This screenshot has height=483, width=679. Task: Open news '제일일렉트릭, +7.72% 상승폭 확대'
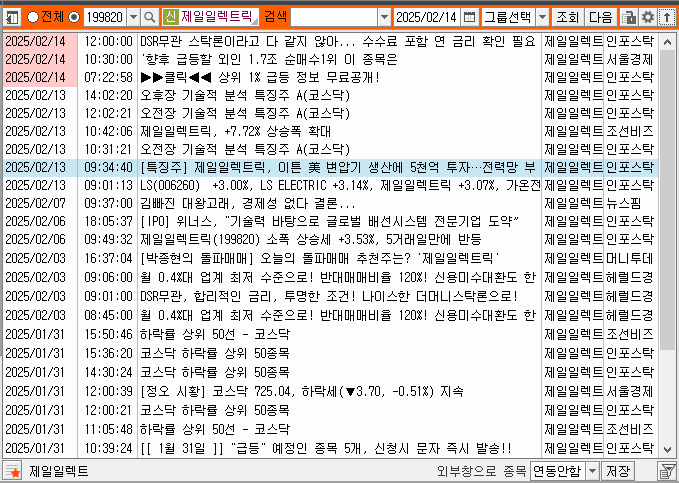(235, 131)
